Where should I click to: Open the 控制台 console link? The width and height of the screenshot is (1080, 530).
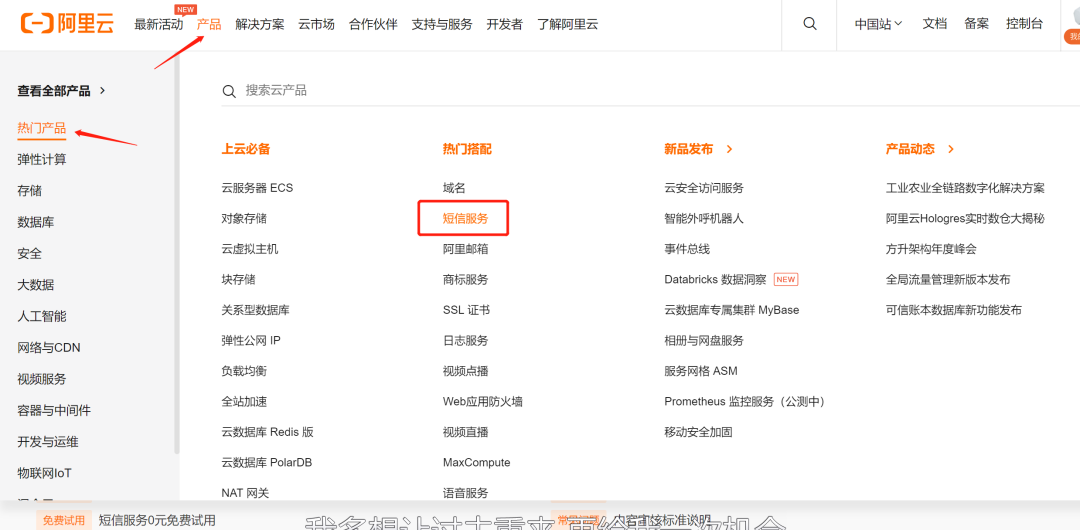point(1024,24)
